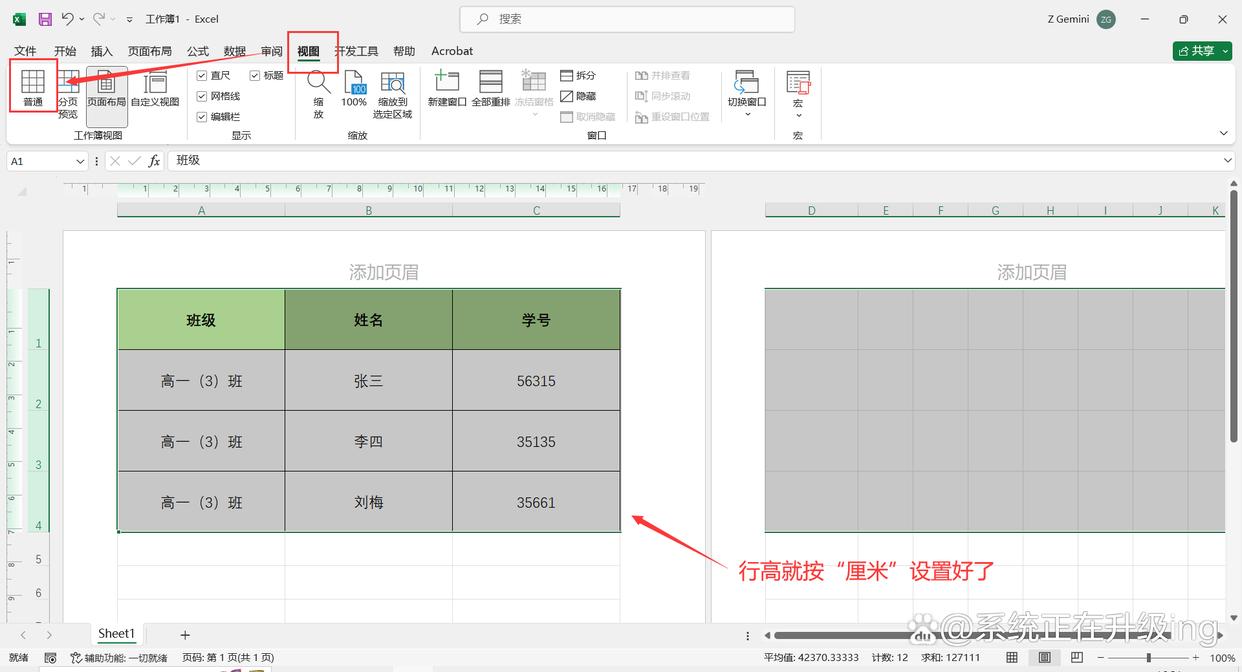Arrange All windows (全部重排)

[491, 90]
